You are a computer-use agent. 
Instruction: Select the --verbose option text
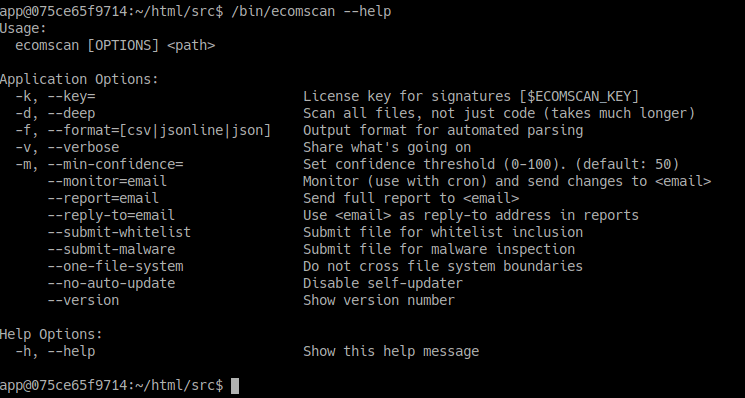83,148
